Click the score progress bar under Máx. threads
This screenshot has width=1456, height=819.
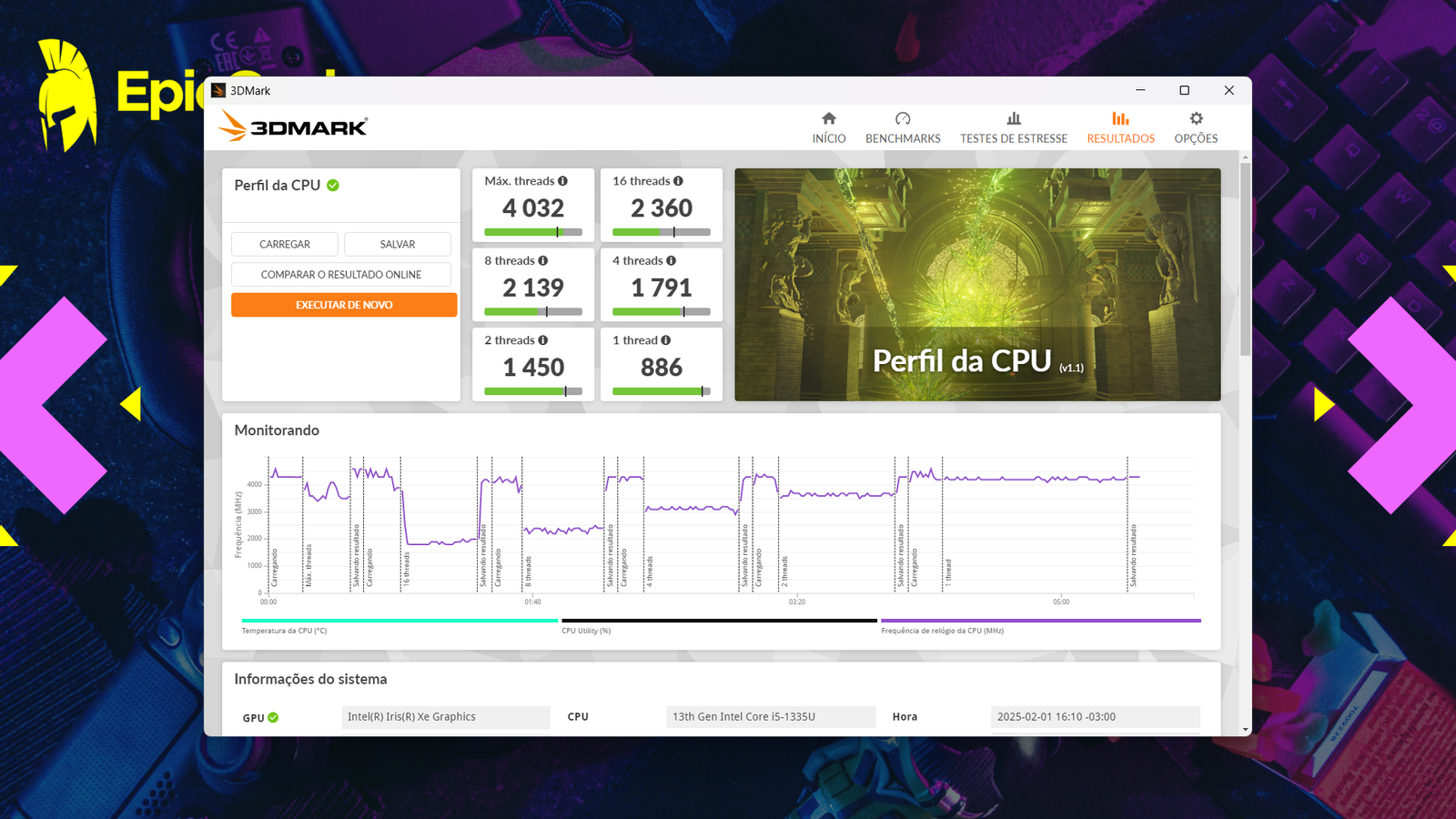[x=533, y=231]
